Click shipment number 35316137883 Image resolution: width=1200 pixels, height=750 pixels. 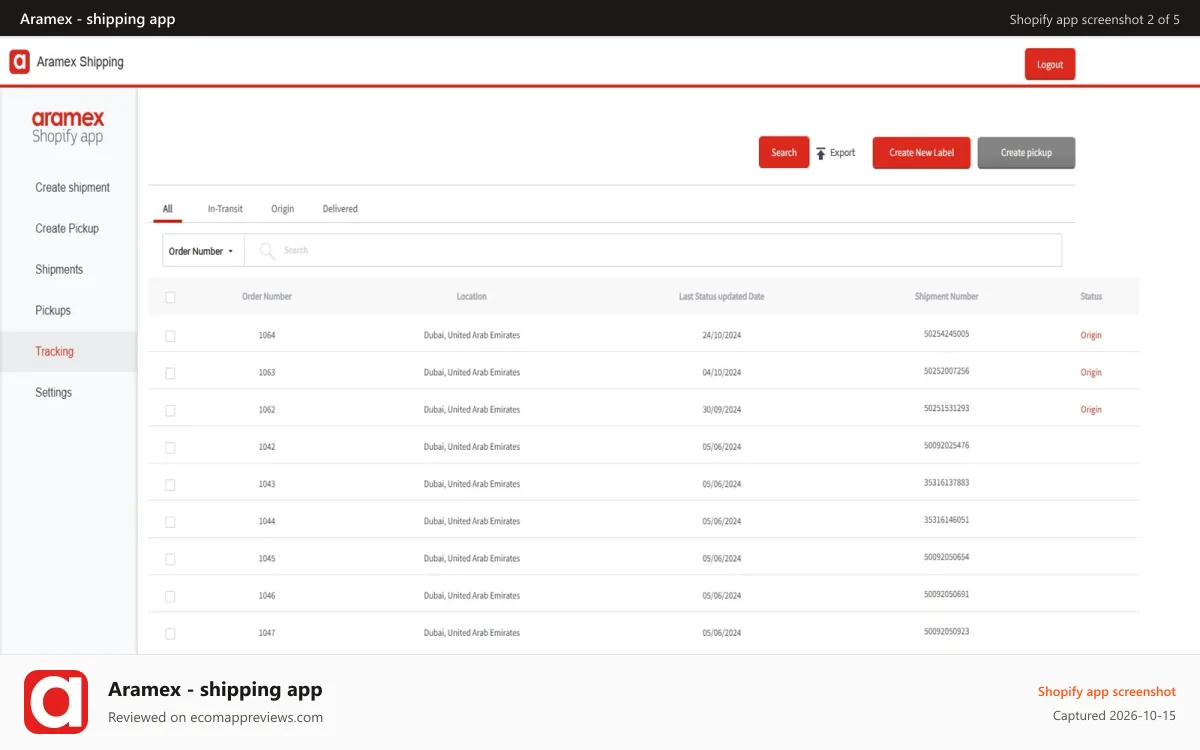coord(947,483)
